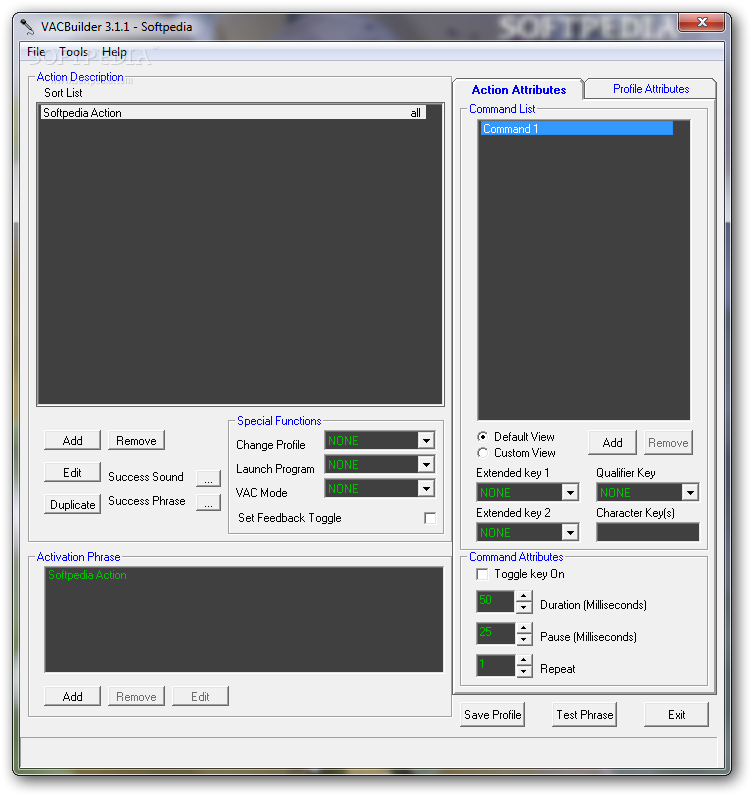Click the VACBuilder microphone icon in title bar
The width and height of the screenshot is (752, 796).
(26, 26)
